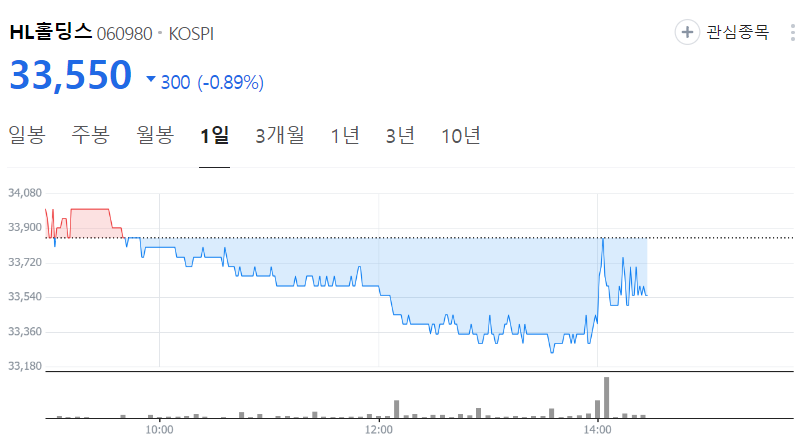The image size is (803, 445).
Task: Click the 12:00 time axis label
Action: (378, 430)
